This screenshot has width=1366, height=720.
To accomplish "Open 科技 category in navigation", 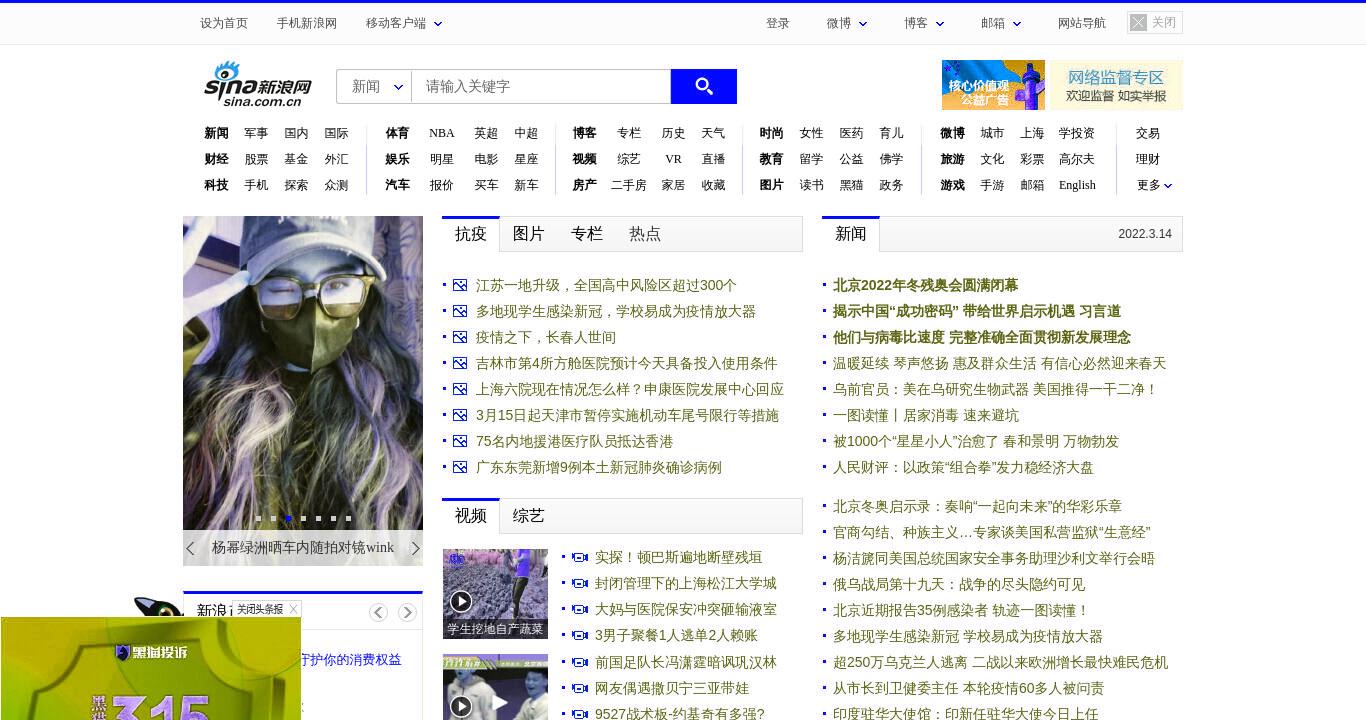I will click(216, 185).
